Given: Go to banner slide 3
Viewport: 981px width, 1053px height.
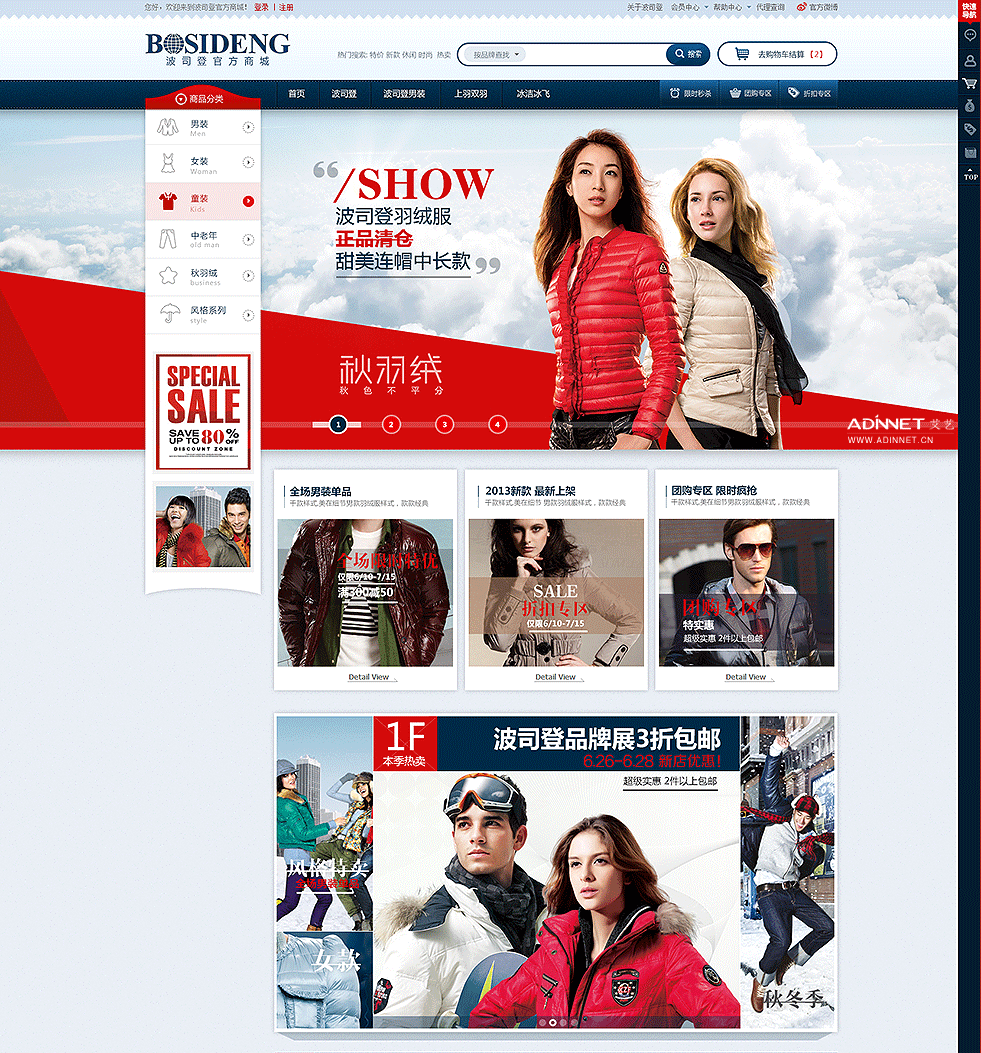Looking at the screenshot, I should pyautogui.click(x=445, y=424).
